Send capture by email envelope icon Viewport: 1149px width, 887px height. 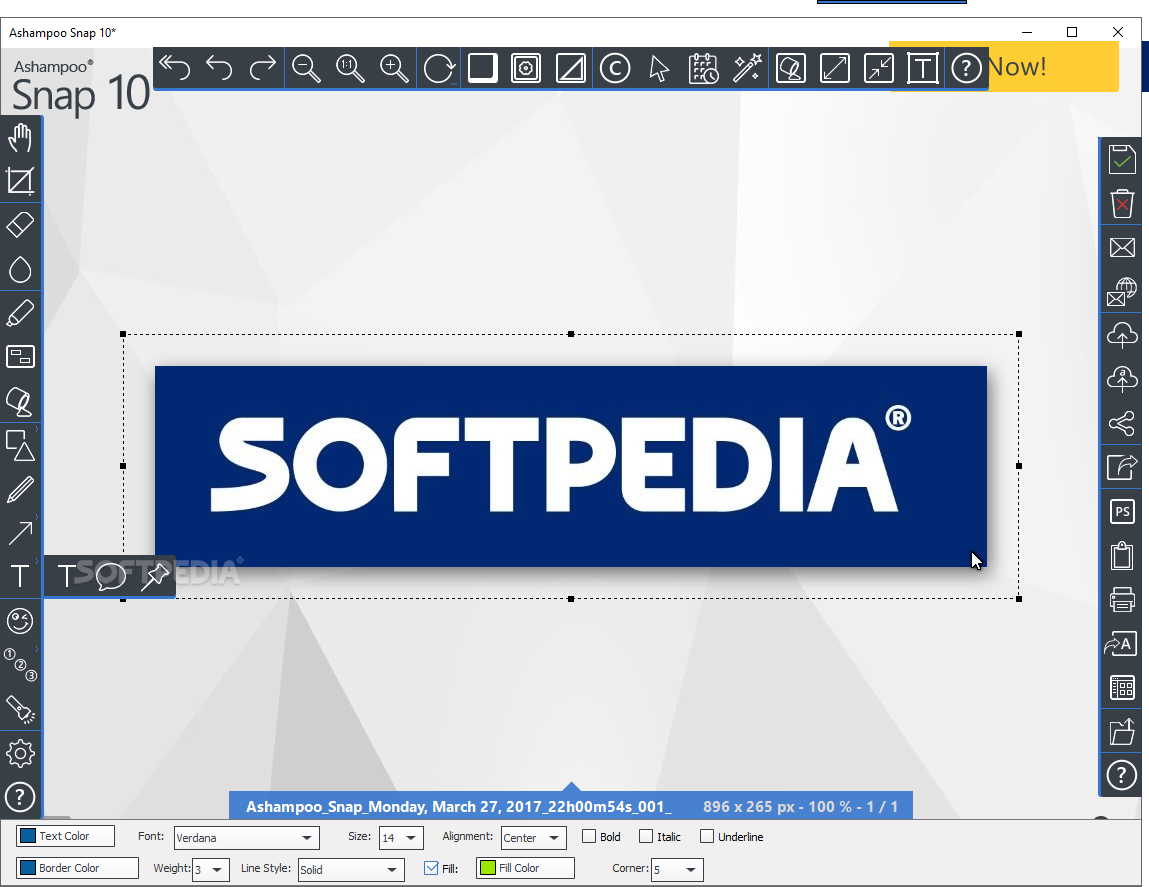[1122, 248]
